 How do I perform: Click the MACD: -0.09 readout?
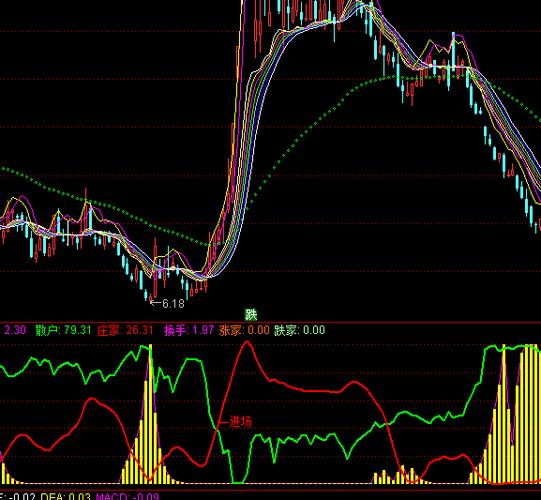127,497
